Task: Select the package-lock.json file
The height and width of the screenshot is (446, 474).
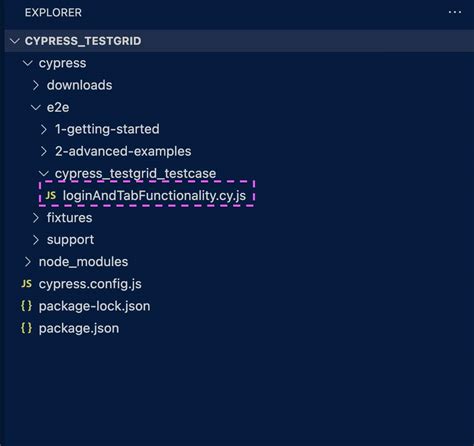Action: 94,306
